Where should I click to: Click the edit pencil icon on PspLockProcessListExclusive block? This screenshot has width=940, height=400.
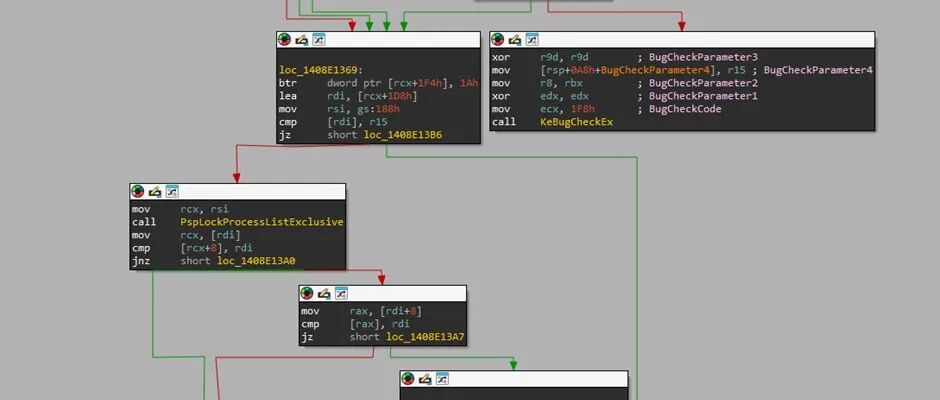pos(155,191)
